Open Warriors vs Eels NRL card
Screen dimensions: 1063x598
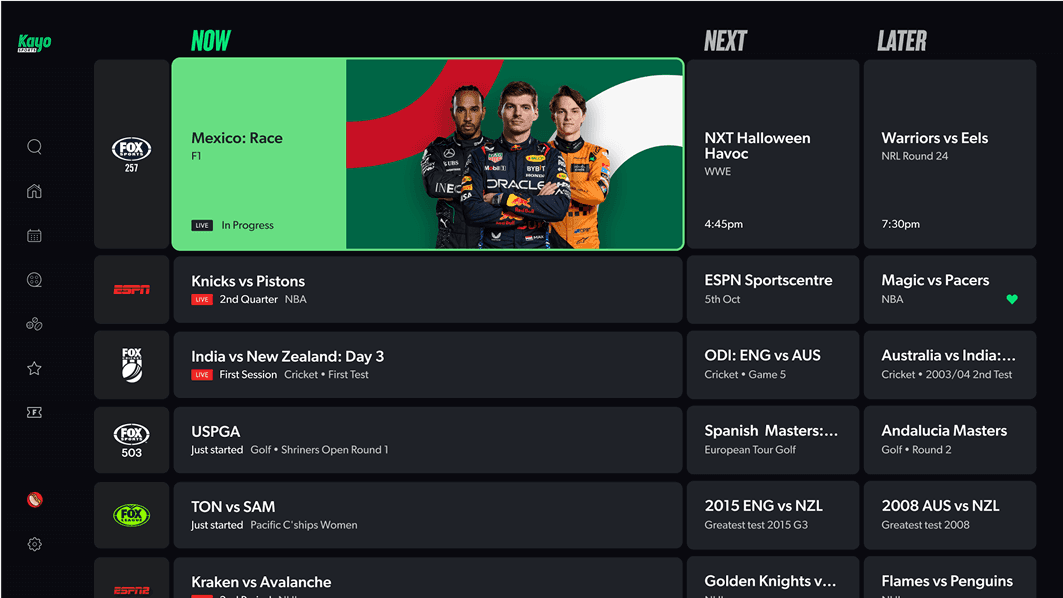[950, 155]
